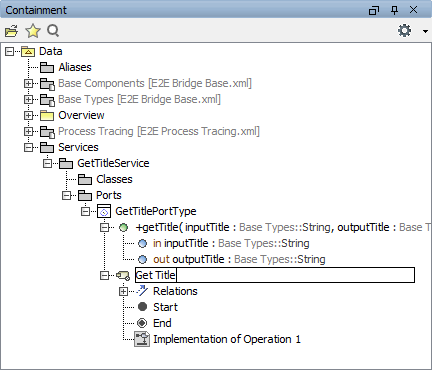Collapse the Data root node
Screen dimensions: 432x370
pyautogui.click(x=10, y=52)
